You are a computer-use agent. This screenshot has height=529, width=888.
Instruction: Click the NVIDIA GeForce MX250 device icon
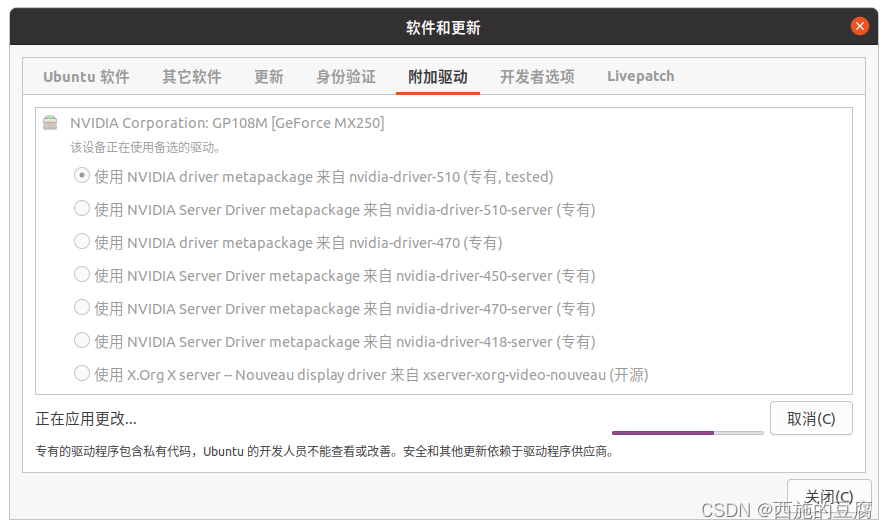coord(50,122)
